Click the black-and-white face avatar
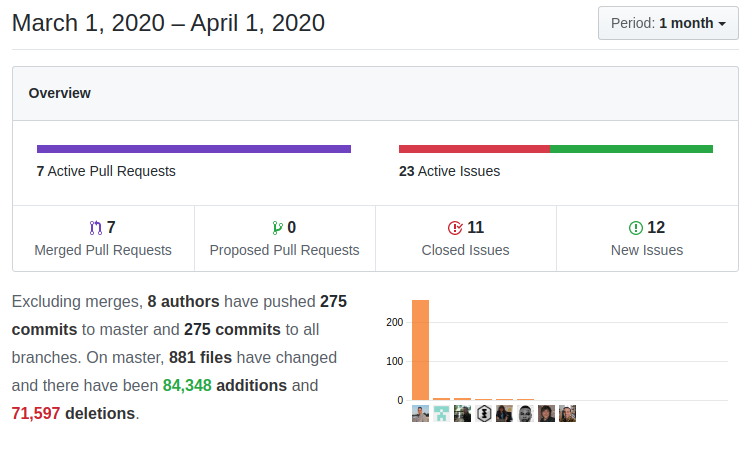 point(526,414)
